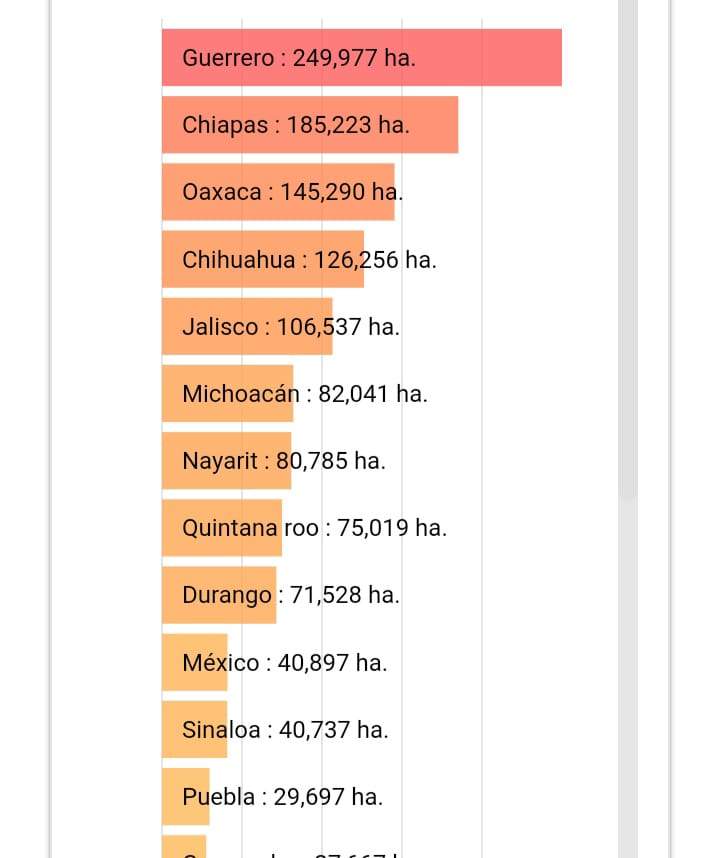Select the short México bar
Viewport: 720px width, 858px height.
(194, 662)
